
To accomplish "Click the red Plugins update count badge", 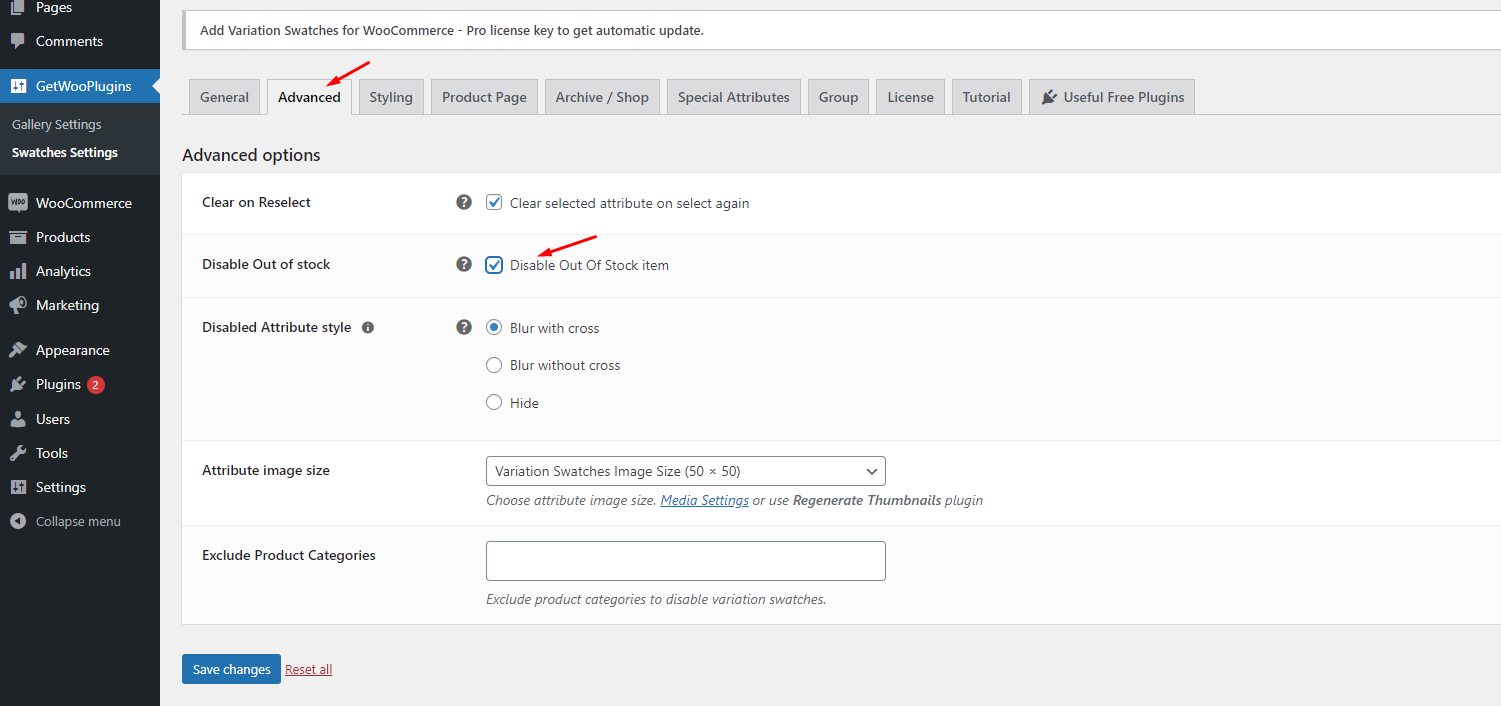I will coord(95,384).
